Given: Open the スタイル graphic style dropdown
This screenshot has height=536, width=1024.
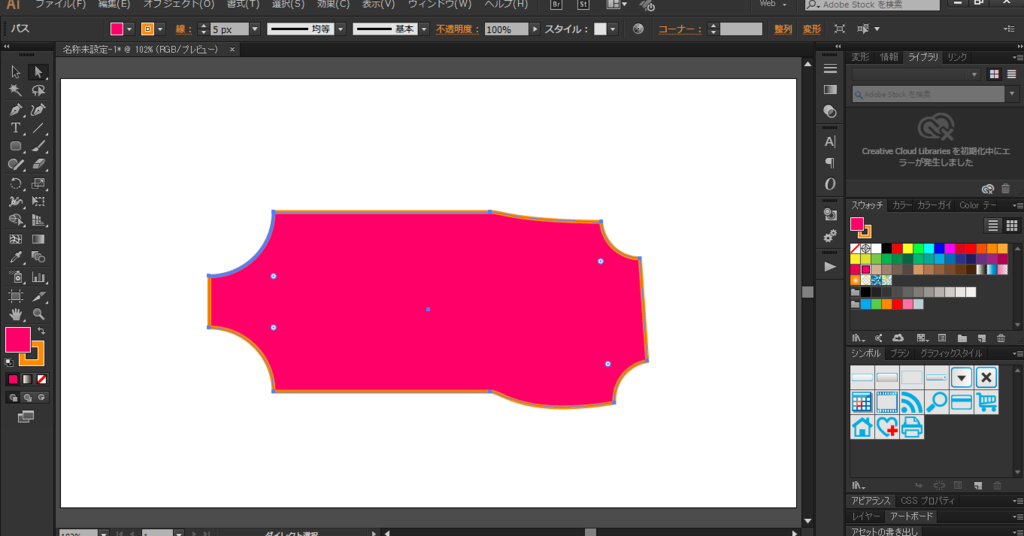Looking at the screenshot, I should click(x=613, y=29).
